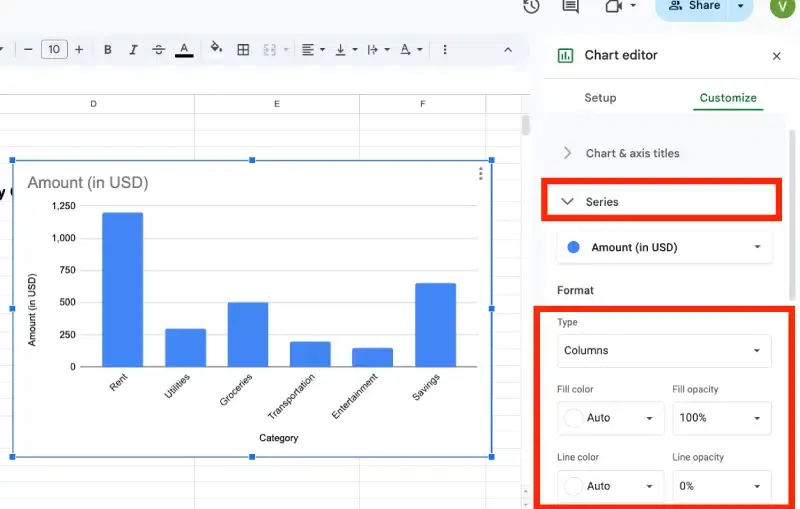Close the Chart editor panel
The width and height of the screenshot is (800, 509).
pos(777,56)
